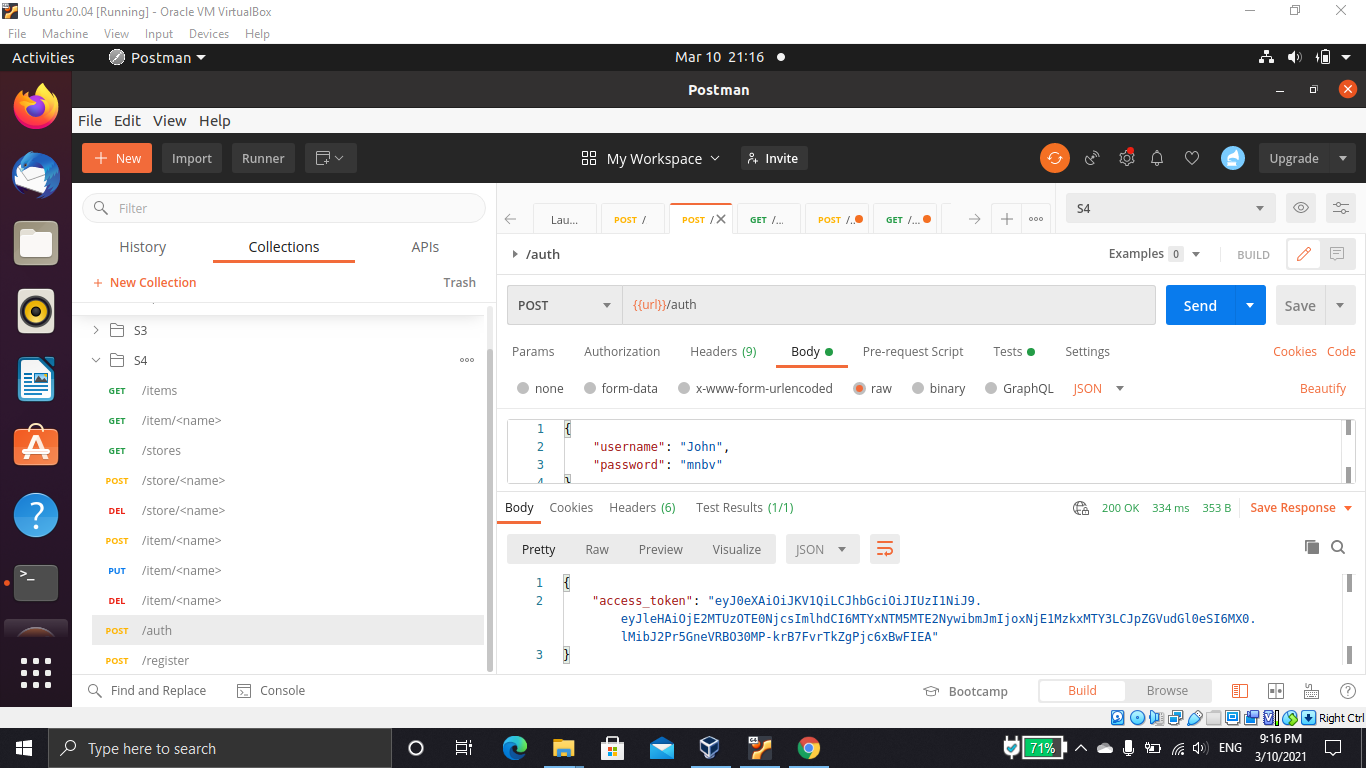Click the Send button

coord(1199,305)
